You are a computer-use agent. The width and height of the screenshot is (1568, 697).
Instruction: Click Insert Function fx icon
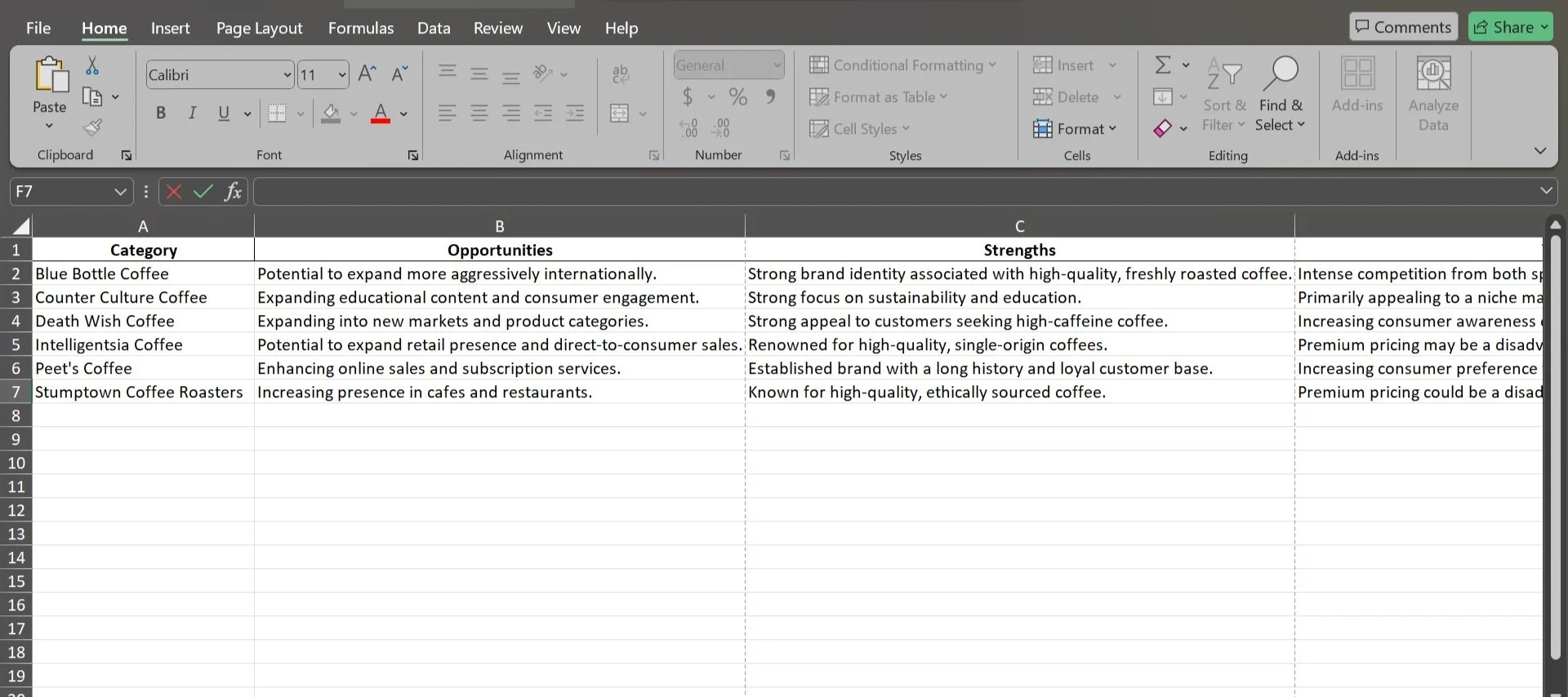click(x=233, y=192)
